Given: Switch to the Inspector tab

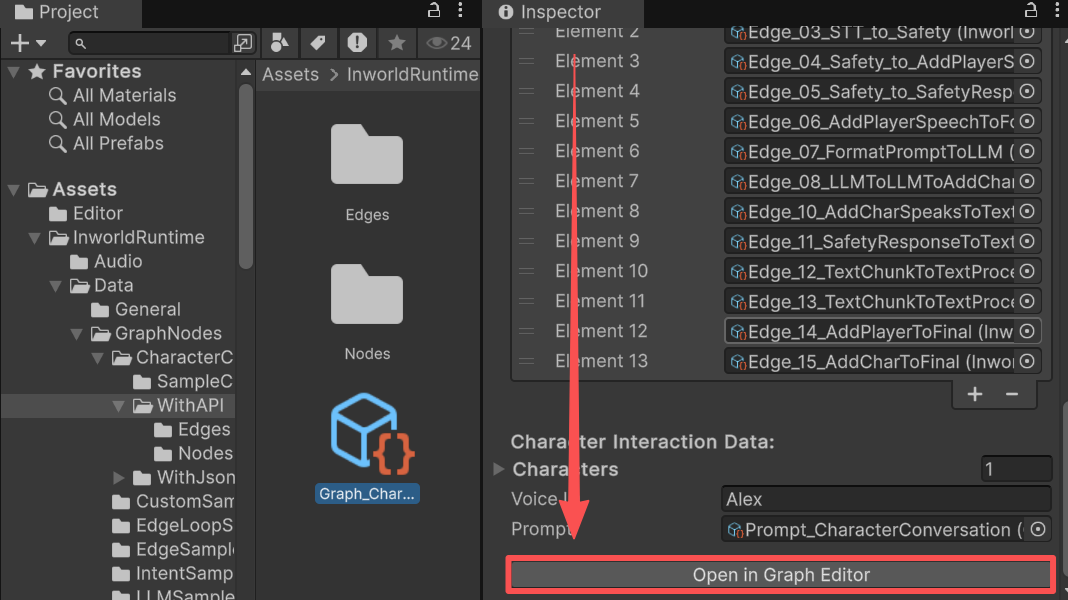Looking at the screenshot, I should click(x=550, y=12).
